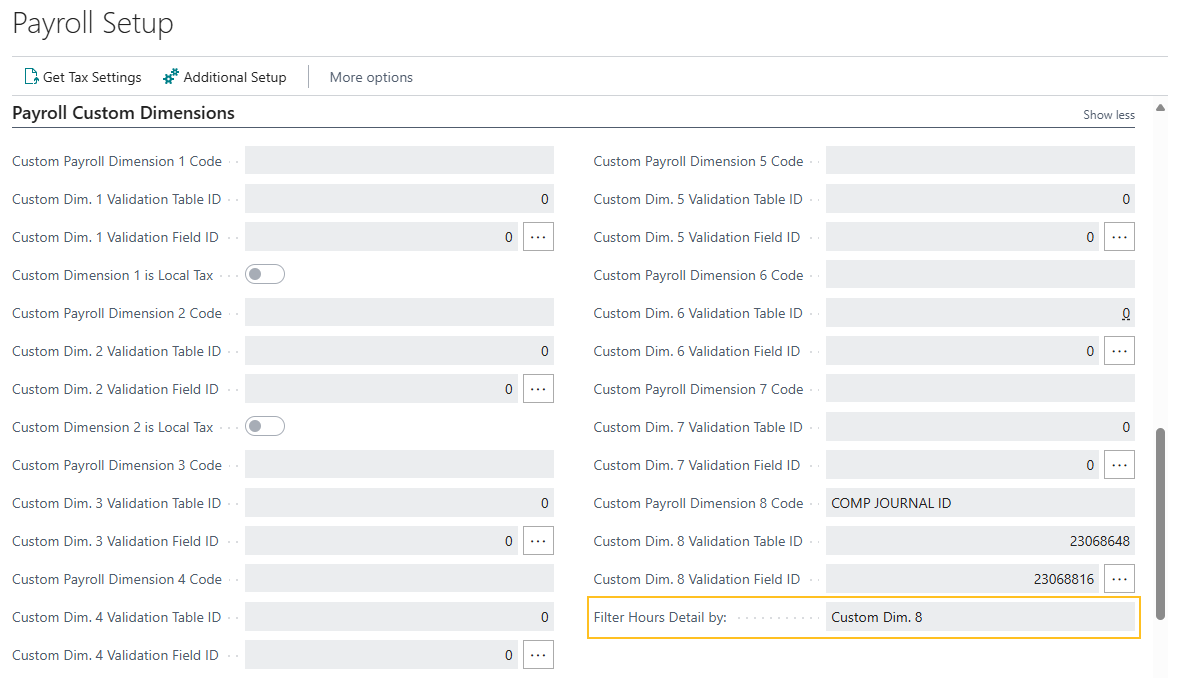Open lookup for Custom Dim. 6 Validation Field ID

[x=1119, y=350]
